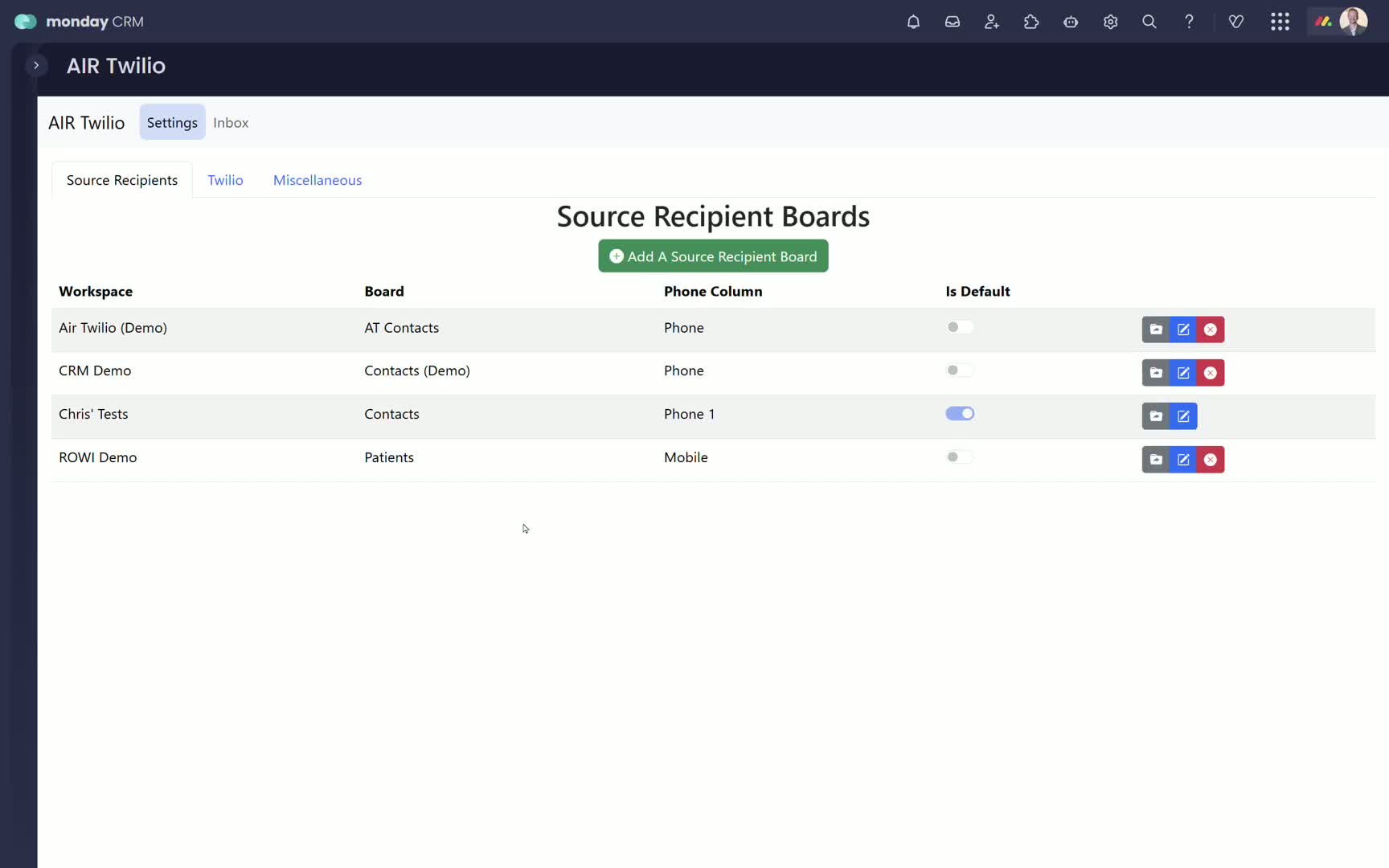The width and height of the screenshot is (1389, 868).
Task: Edit the CRM Demo row
Action: 1183,373
